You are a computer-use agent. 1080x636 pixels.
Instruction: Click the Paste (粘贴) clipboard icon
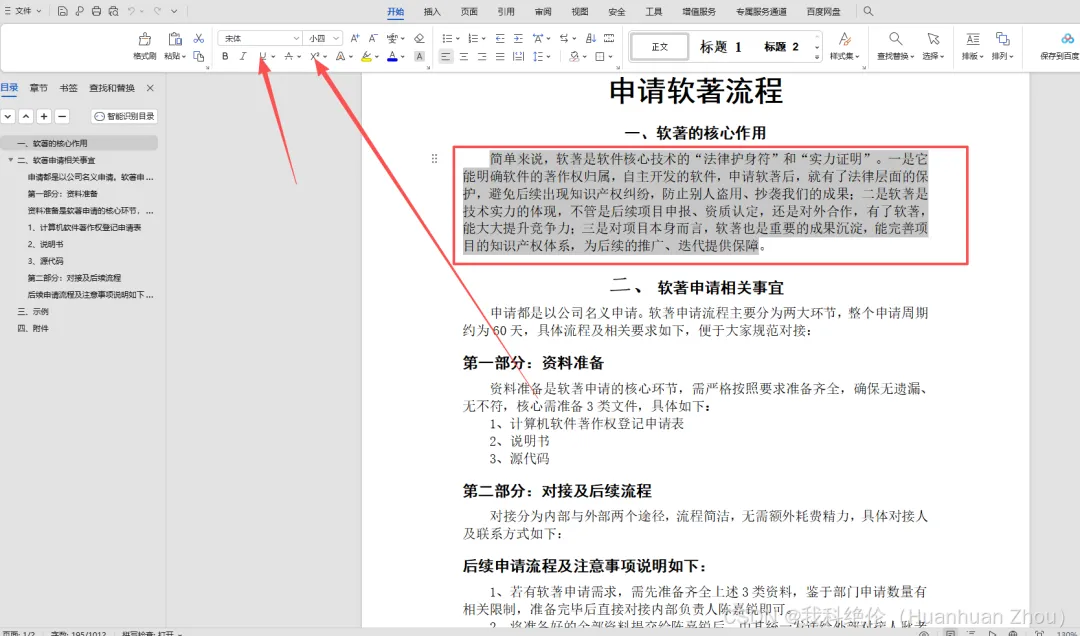coord(175,39)
